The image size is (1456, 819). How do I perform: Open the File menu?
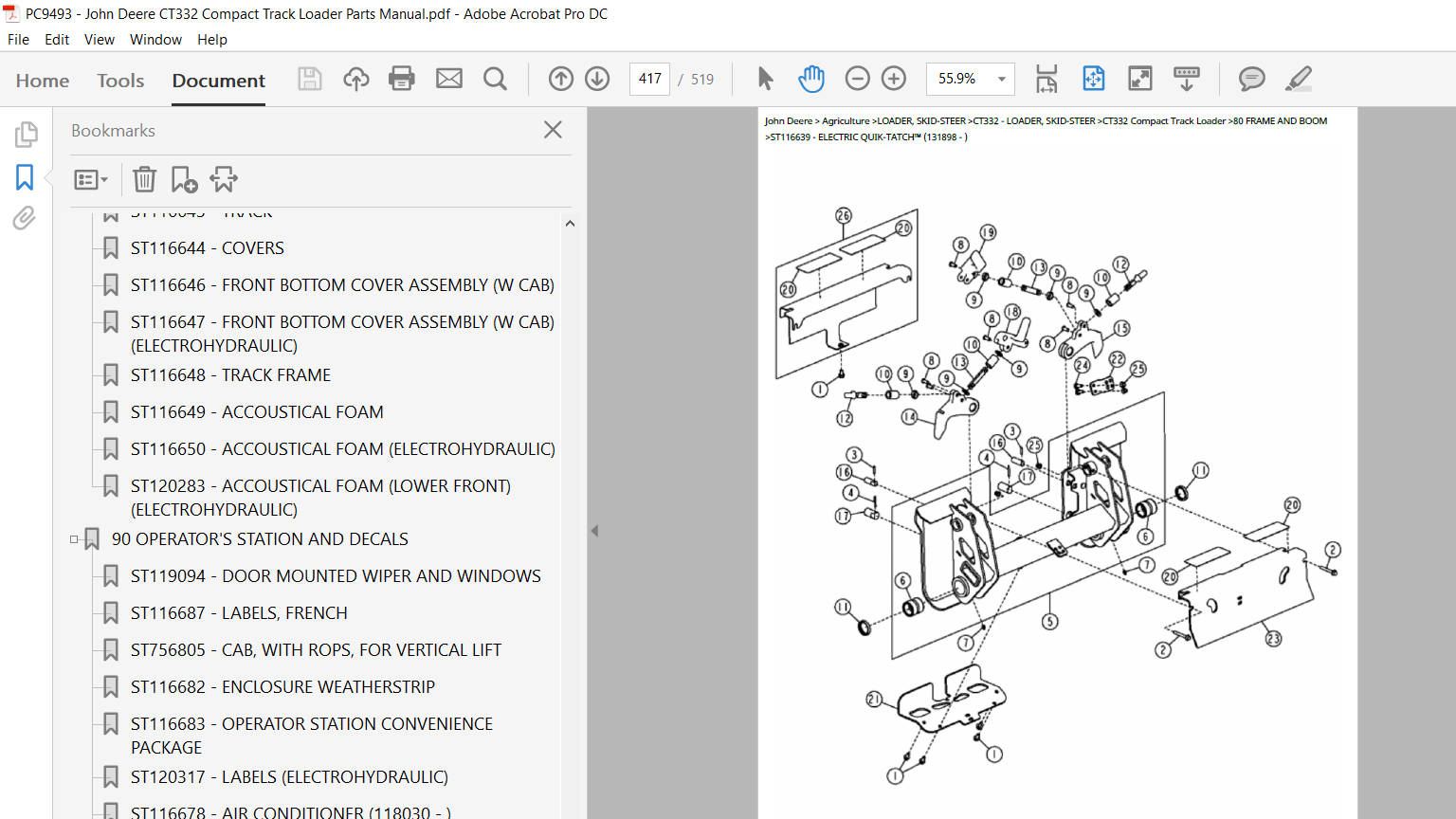point(18,40)
